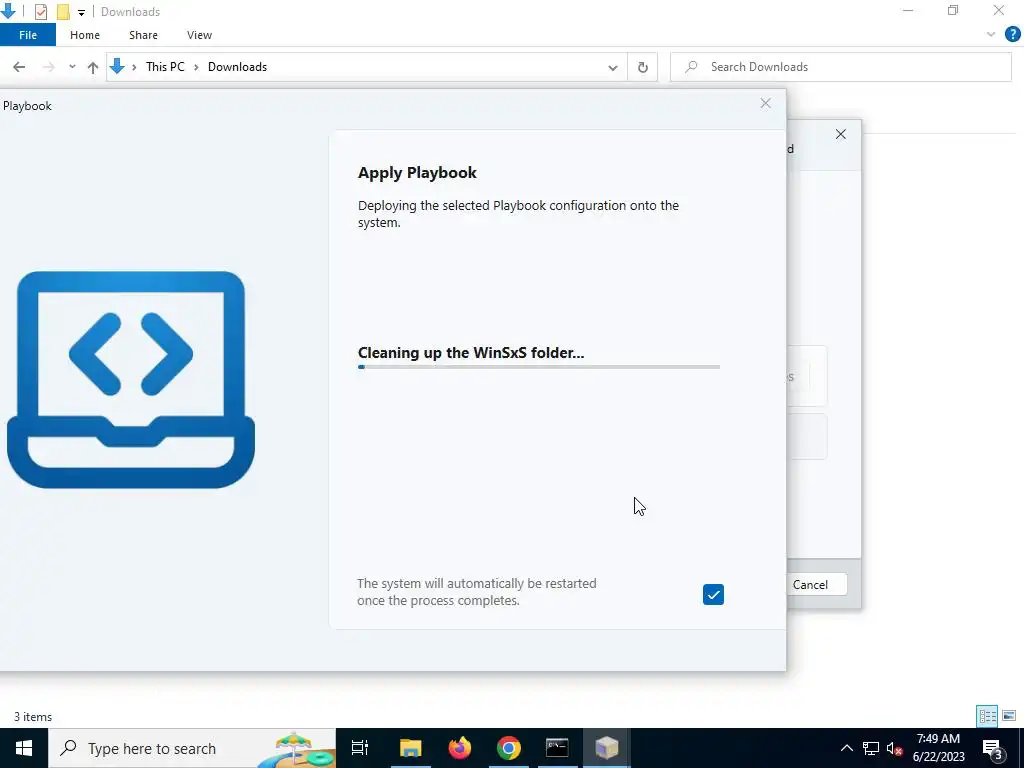Switch Explorer to large icons view
This screenshot has height=768, width=1024.
[1009, 716]
